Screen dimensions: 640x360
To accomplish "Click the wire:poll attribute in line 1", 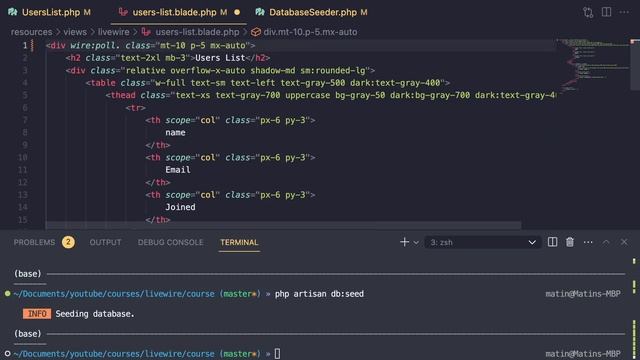I will 95,45.
